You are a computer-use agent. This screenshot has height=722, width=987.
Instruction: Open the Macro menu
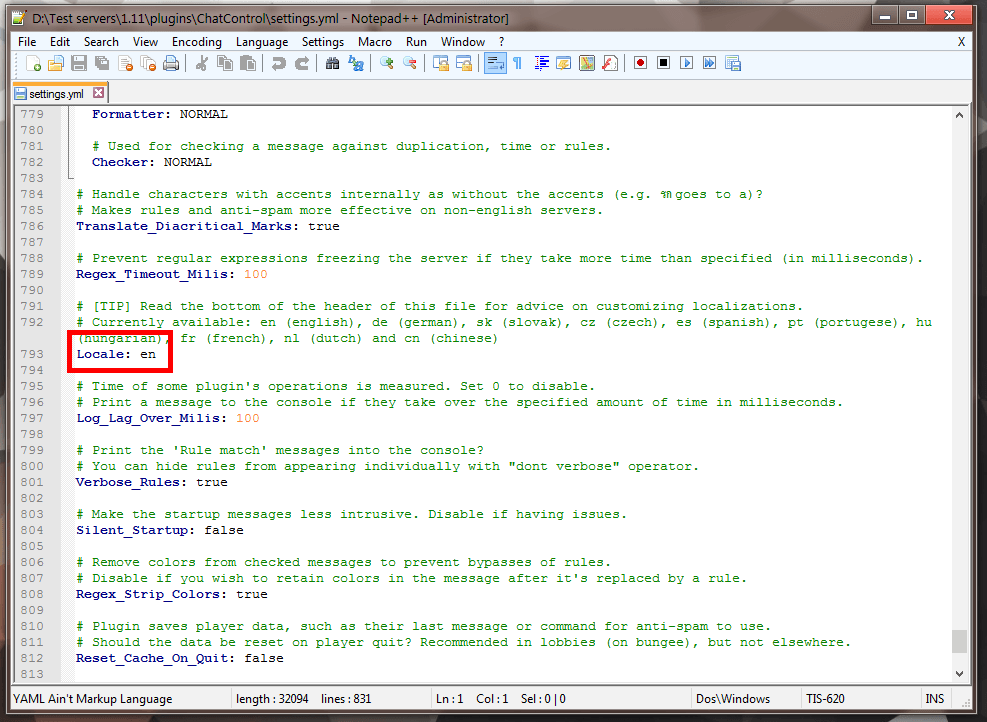click(x=375, y=42)
